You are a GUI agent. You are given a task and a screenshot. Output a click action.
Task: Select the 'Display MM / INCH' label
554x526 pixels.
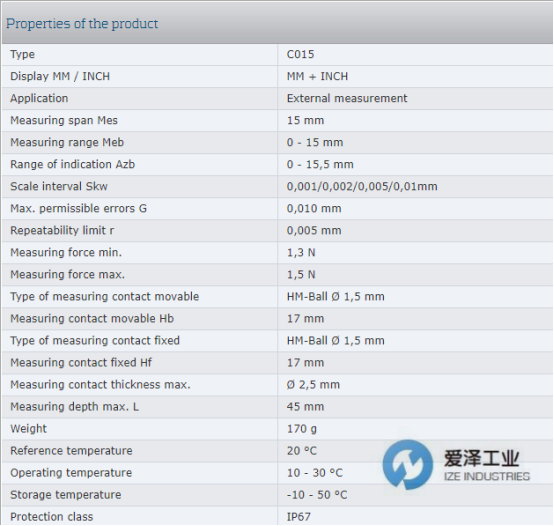click(60, 76)
